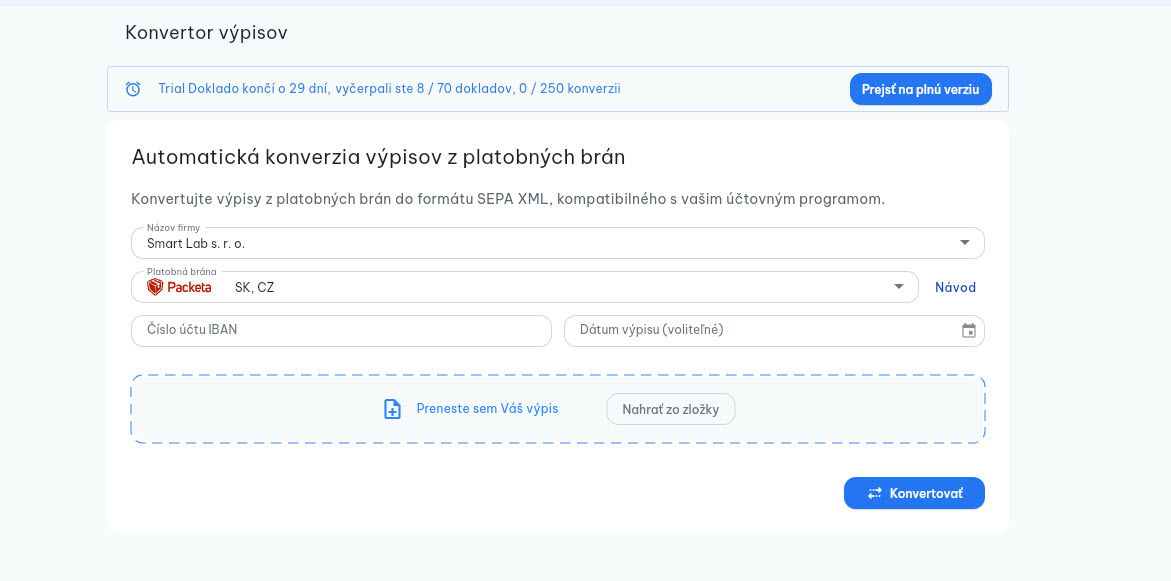Click the Packeta logo icon
Screen dimensions: 1171x581
[x=155, y=287]
